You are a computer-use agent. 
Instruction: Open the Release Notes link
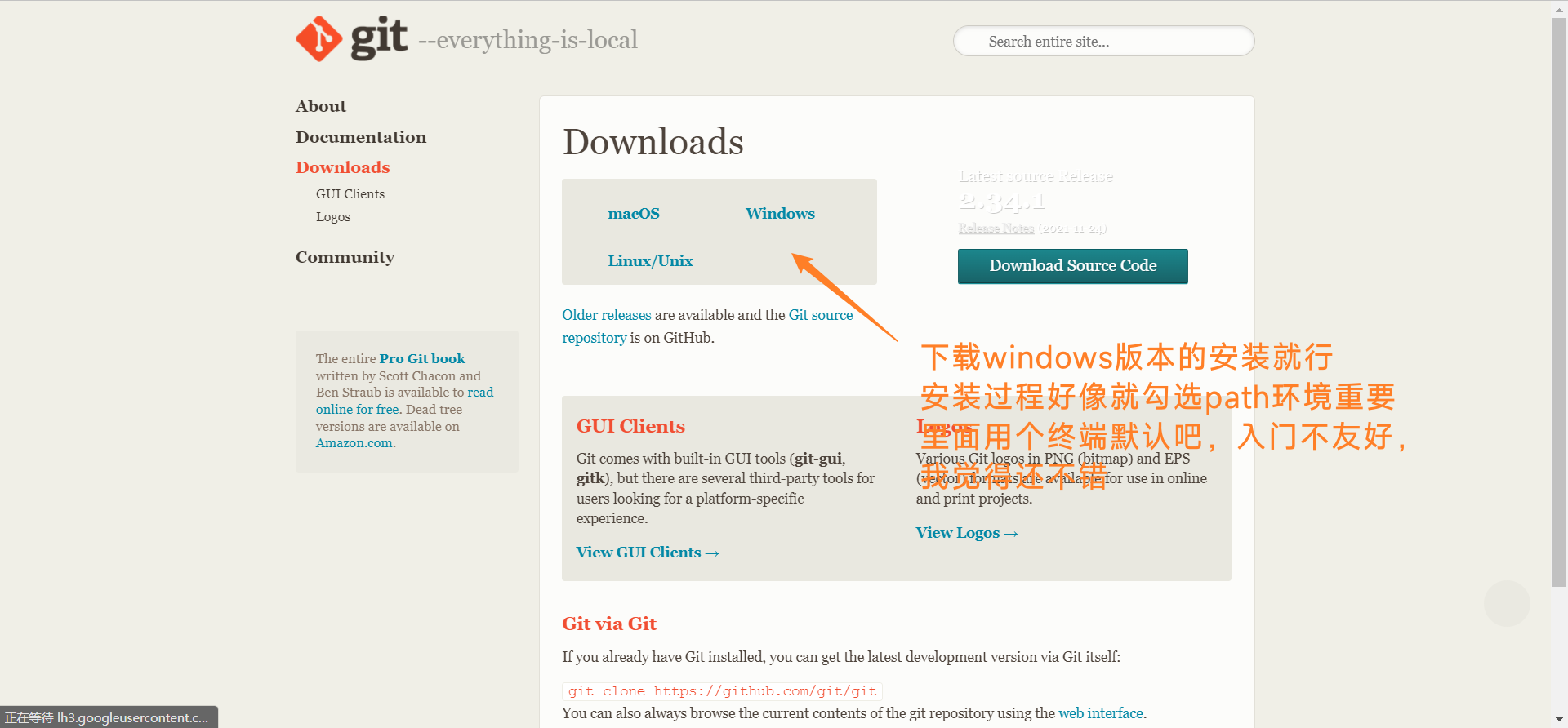tap(996, 229)
